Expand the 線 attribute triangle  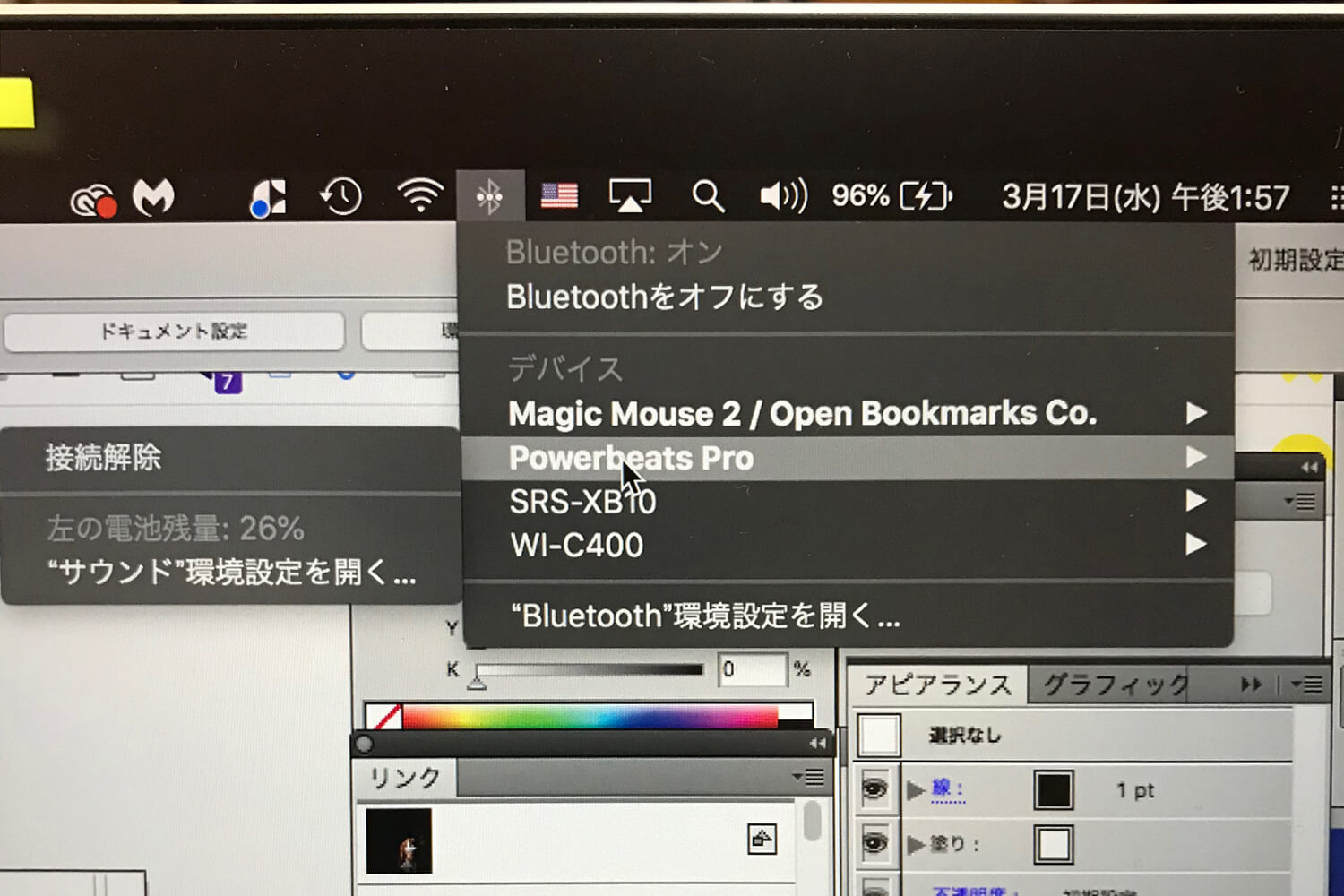[915, 789]
